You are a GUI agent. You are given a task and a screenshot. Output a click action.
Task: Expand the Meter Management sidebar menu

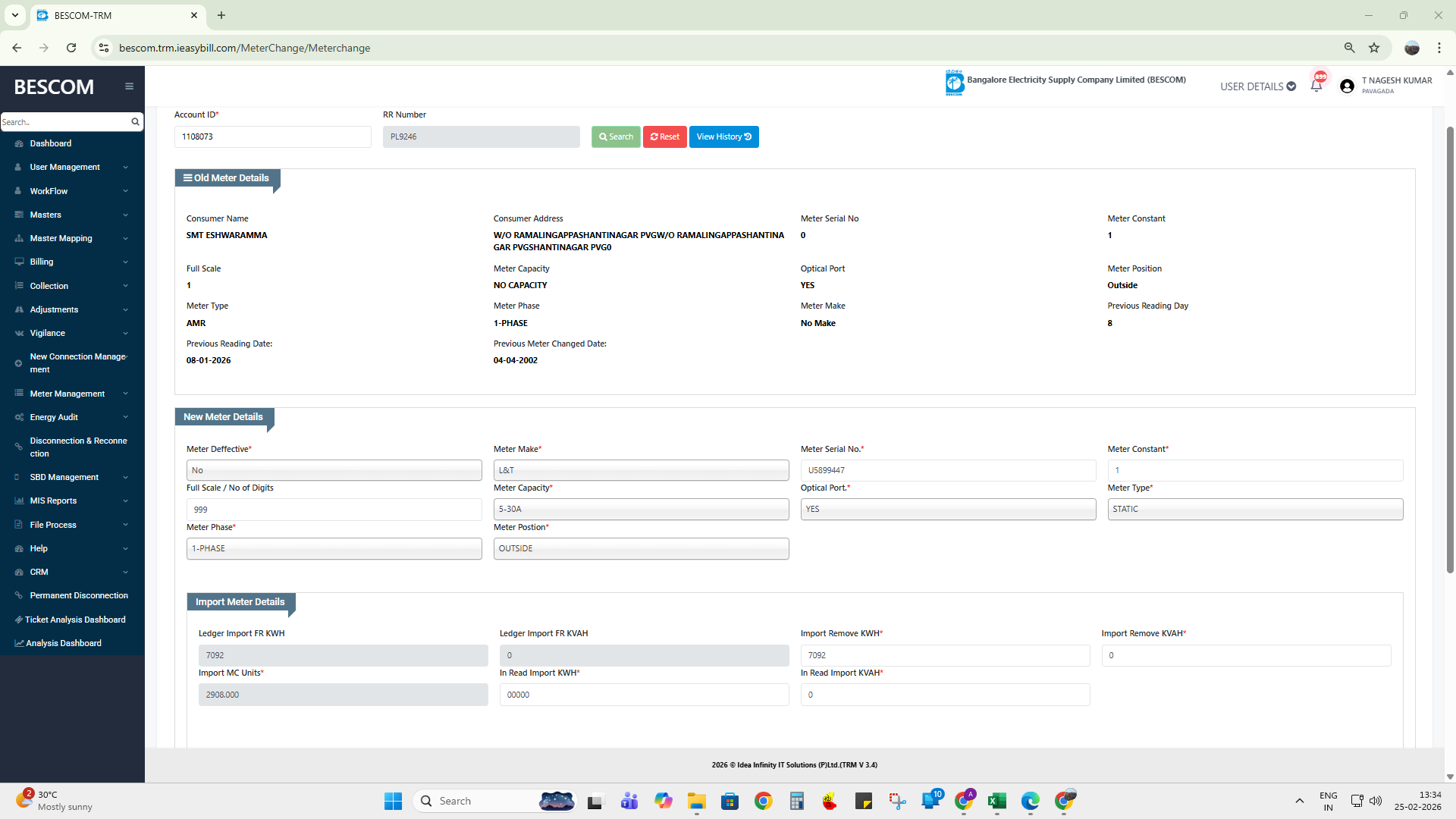tap(68, 394)
